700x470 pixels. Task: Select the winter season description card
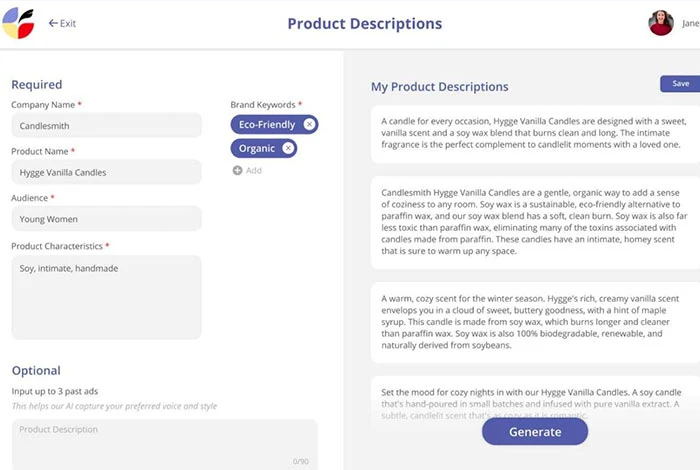coord(535,322)
